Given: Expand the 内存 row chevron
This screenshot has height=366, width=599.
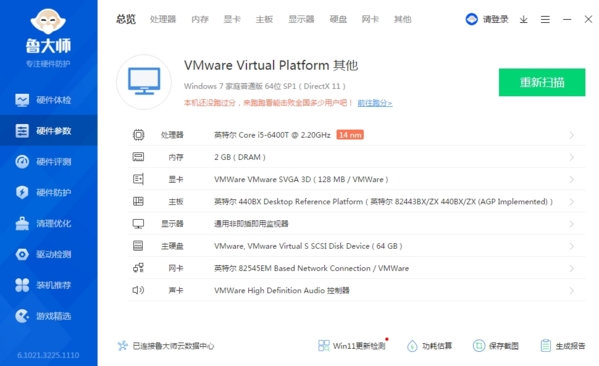Looking at the screenshot, I should coord(571,157).
